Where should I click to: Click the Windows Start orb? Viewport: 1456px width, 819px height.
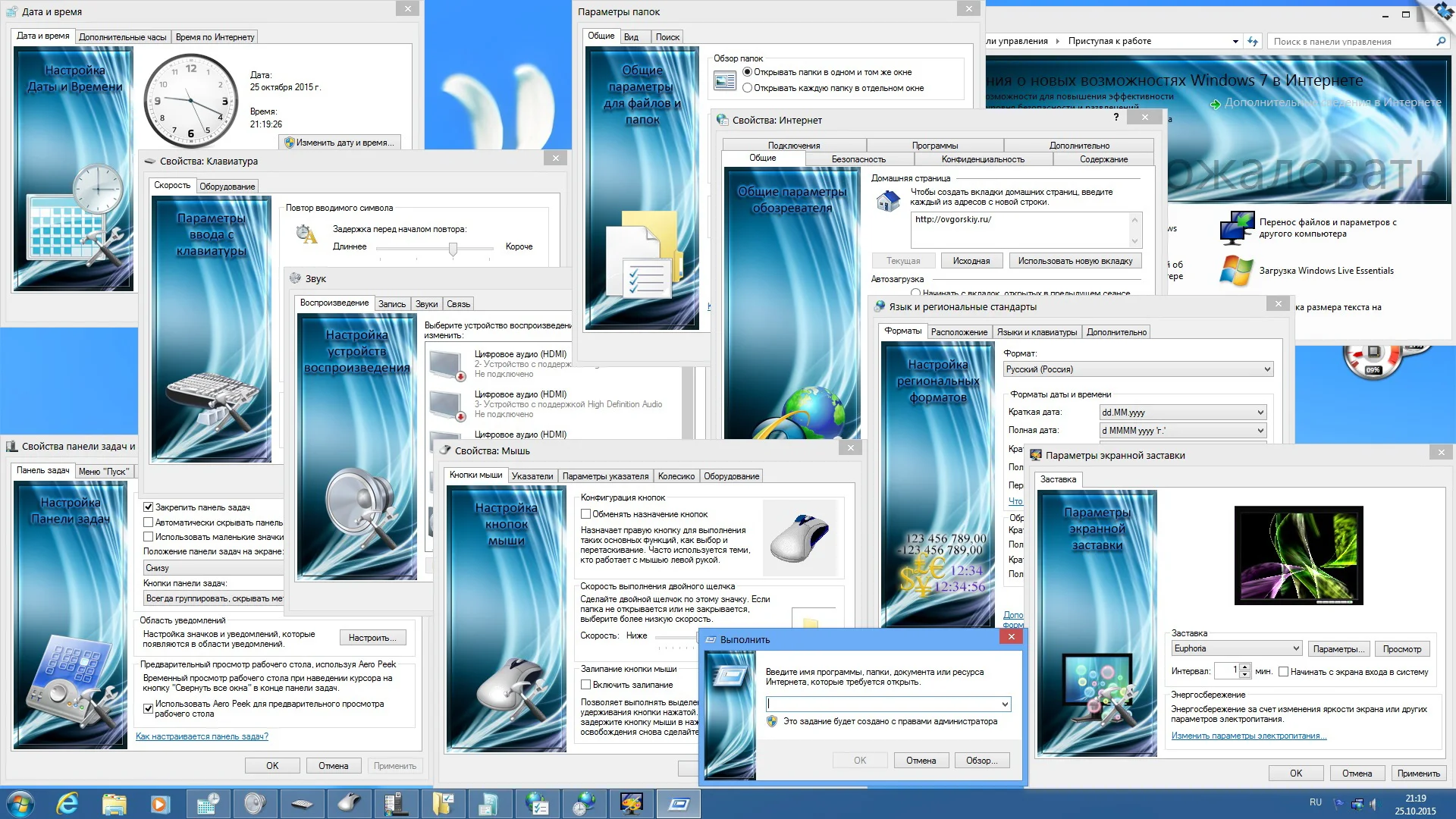(x=20, y=803)
